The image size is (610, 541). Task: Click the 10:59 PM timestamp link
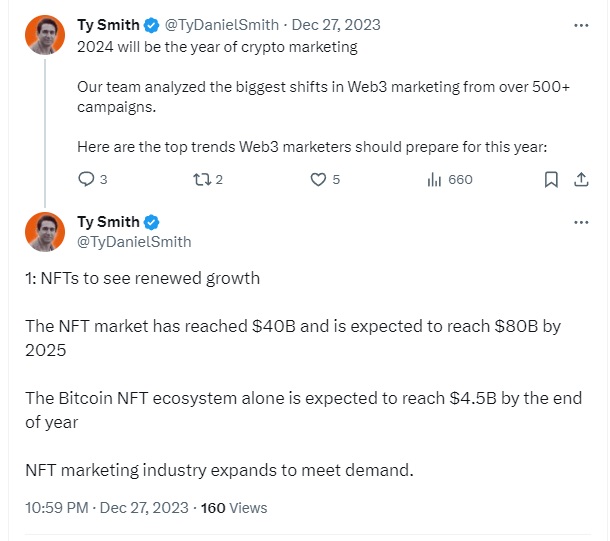tap(107, 508)
